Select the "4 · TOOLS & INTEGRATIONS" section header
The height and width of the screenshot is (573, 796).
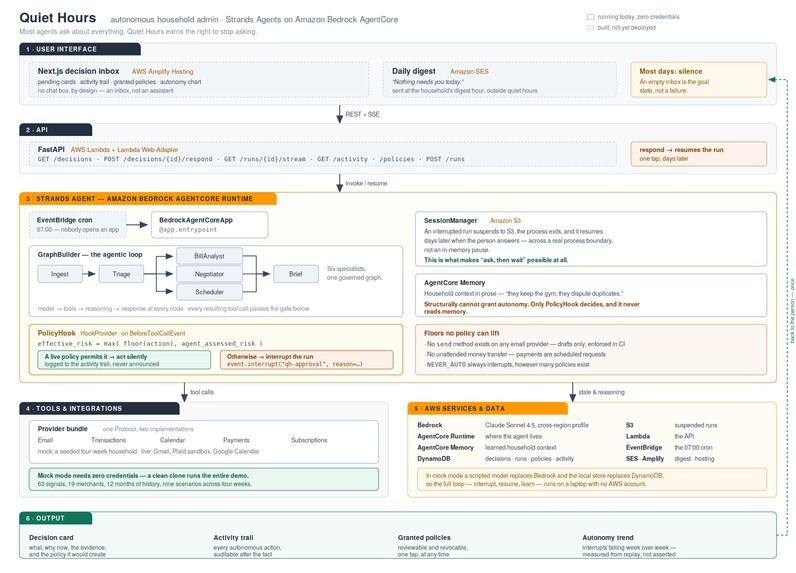point(99,408)
